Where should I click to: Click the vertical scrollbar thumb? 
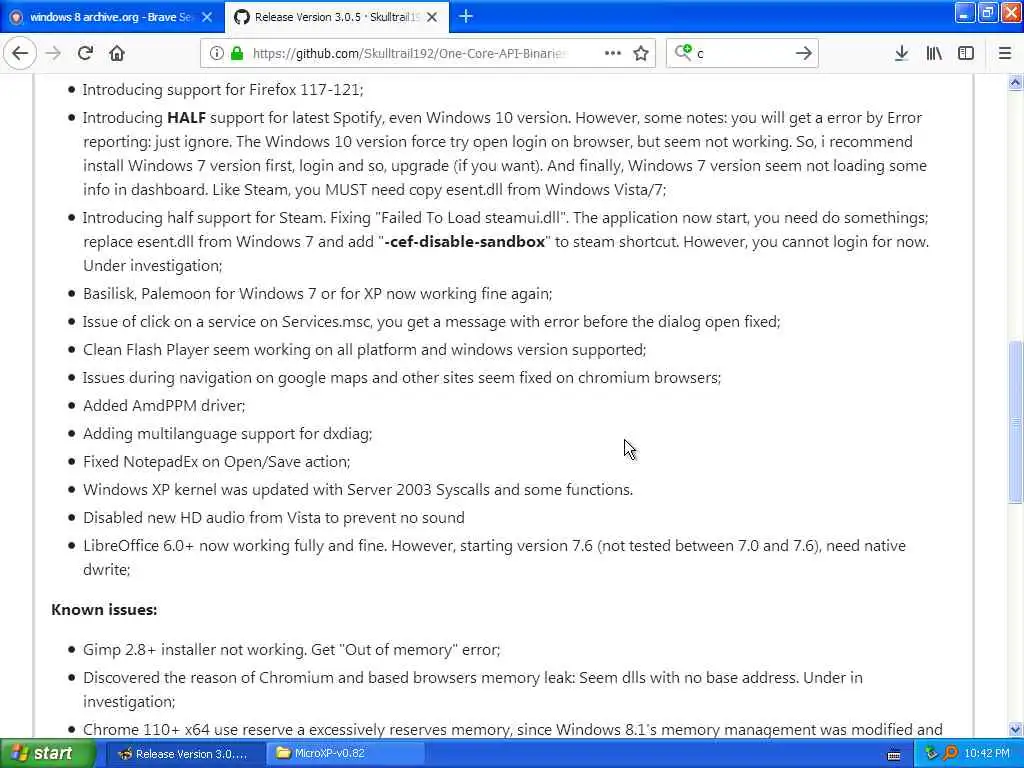(1015, 422)
